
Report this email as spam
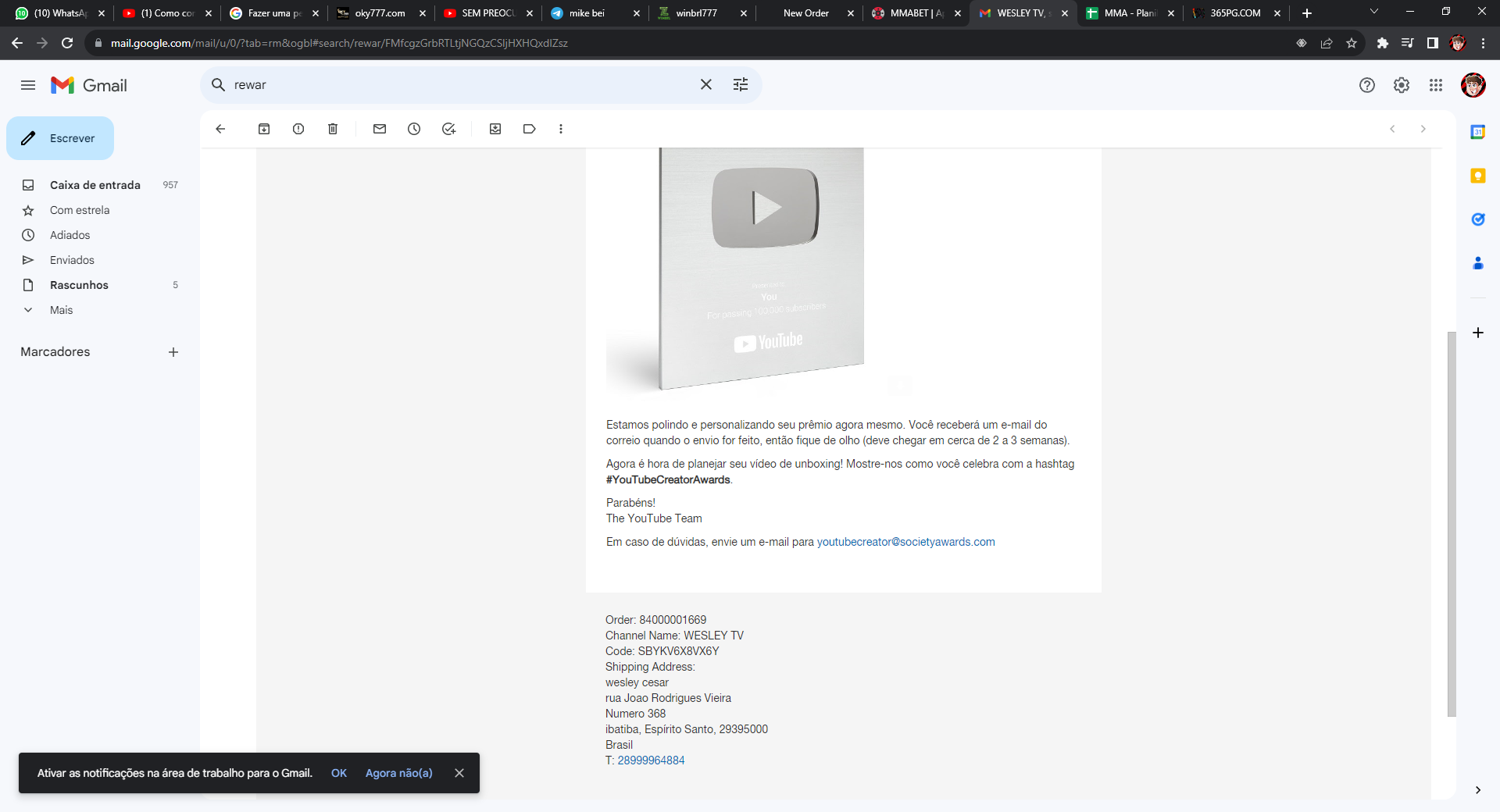tap(298, 129)
